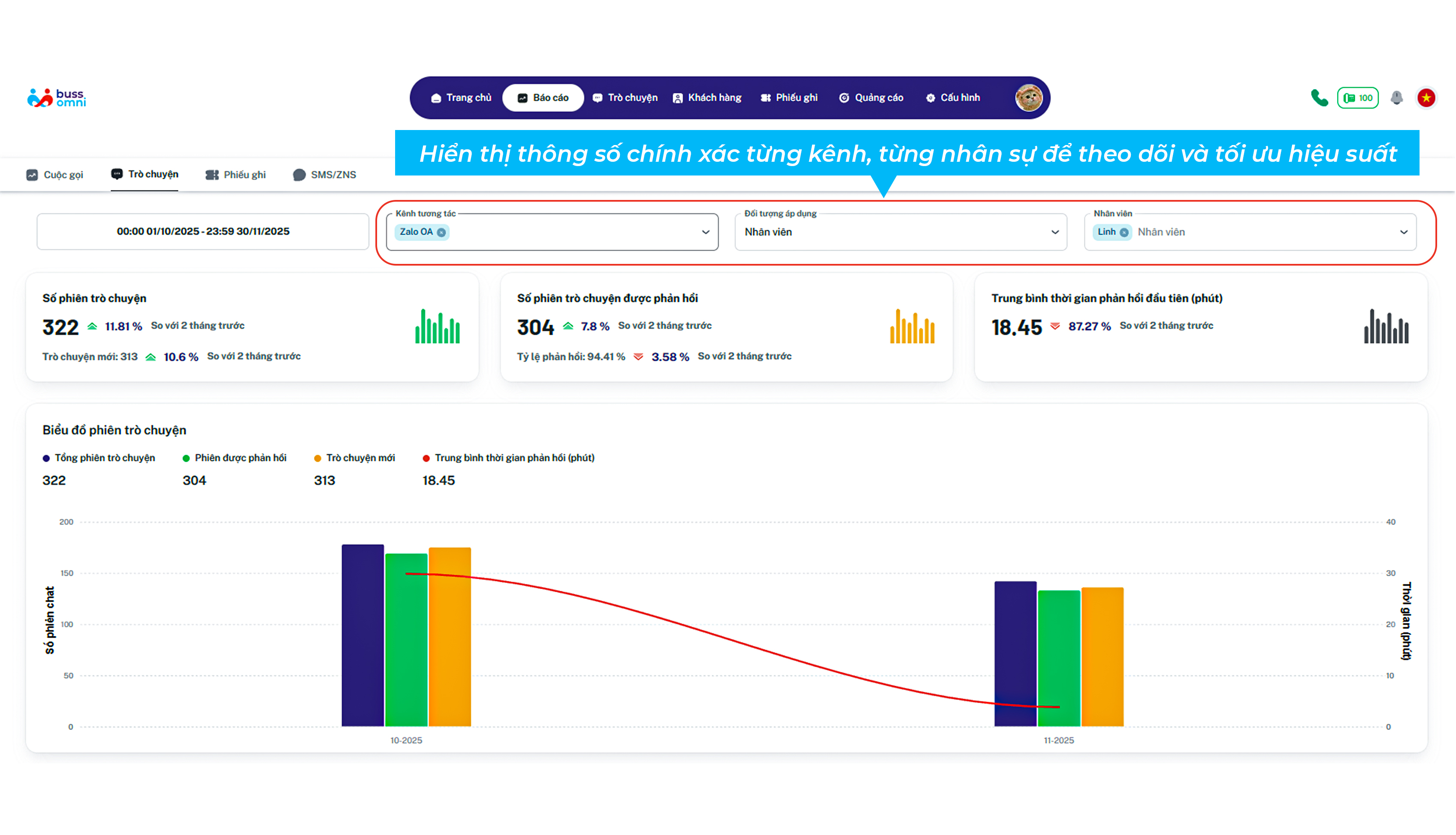Image resolution: width=1456 pixels, height=835 pixels.
Task: Toggle Tổng phiên trò chuyện legend series
Action: click(99, 458)
